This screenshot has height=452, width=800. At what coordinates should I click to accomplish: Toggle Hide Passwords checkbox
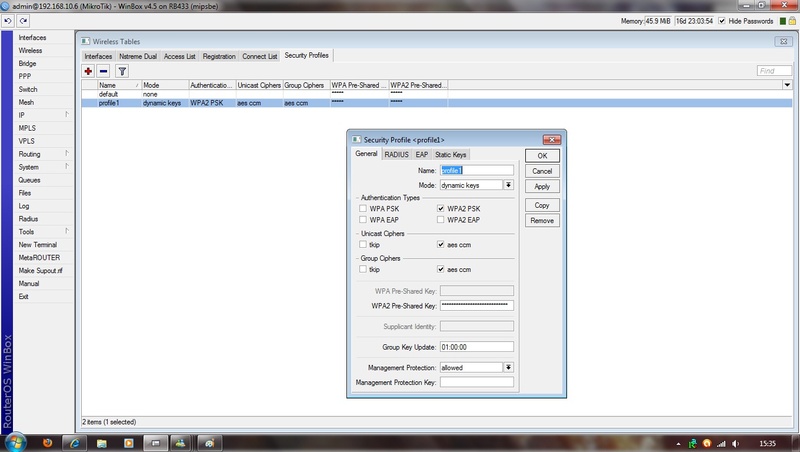[x=722, y=21]
